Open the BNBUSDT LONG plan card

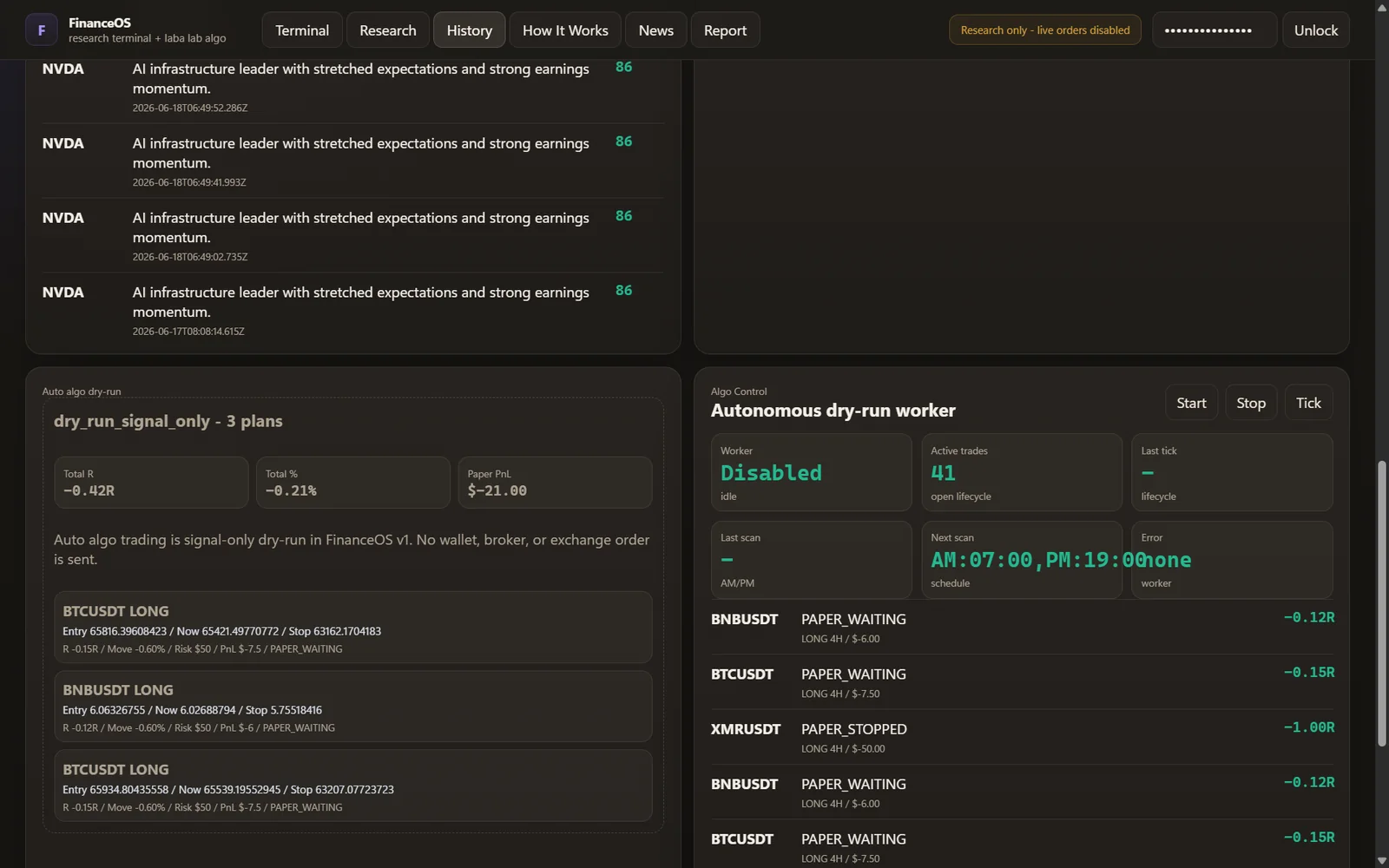click(353, 707)
